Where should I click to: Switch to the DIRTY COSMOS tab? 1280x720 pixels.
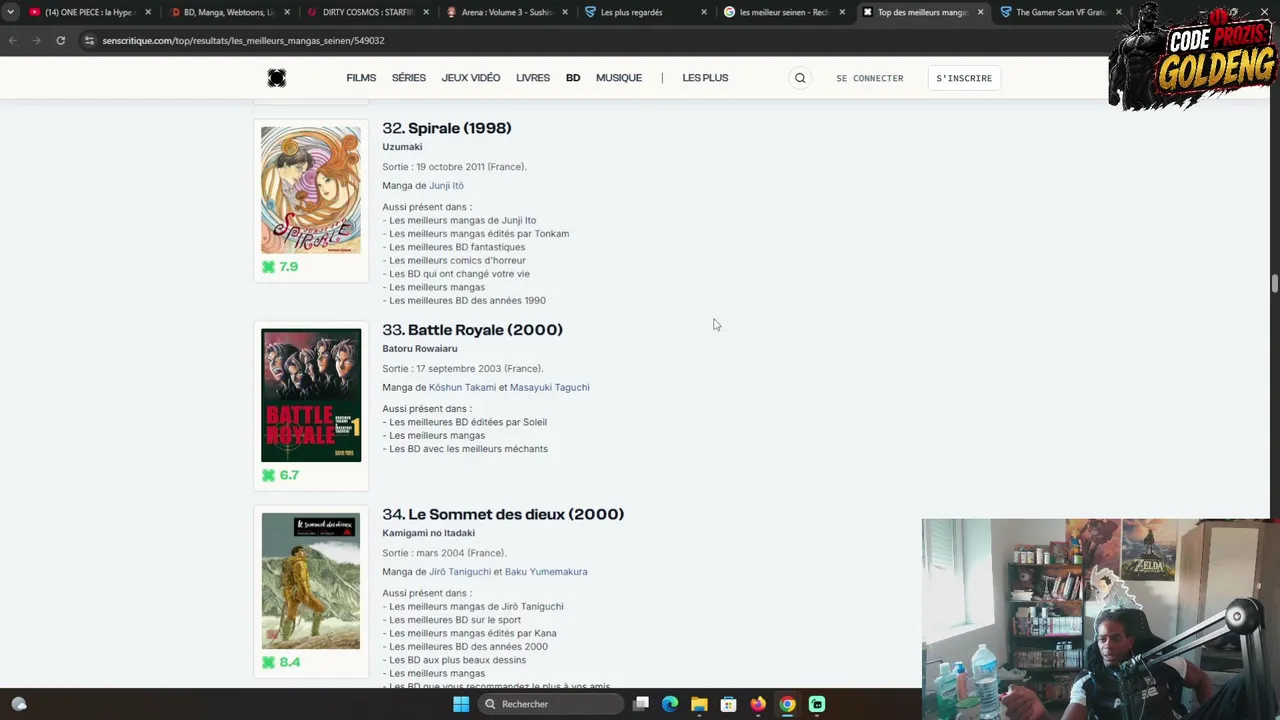coord(367,12)
